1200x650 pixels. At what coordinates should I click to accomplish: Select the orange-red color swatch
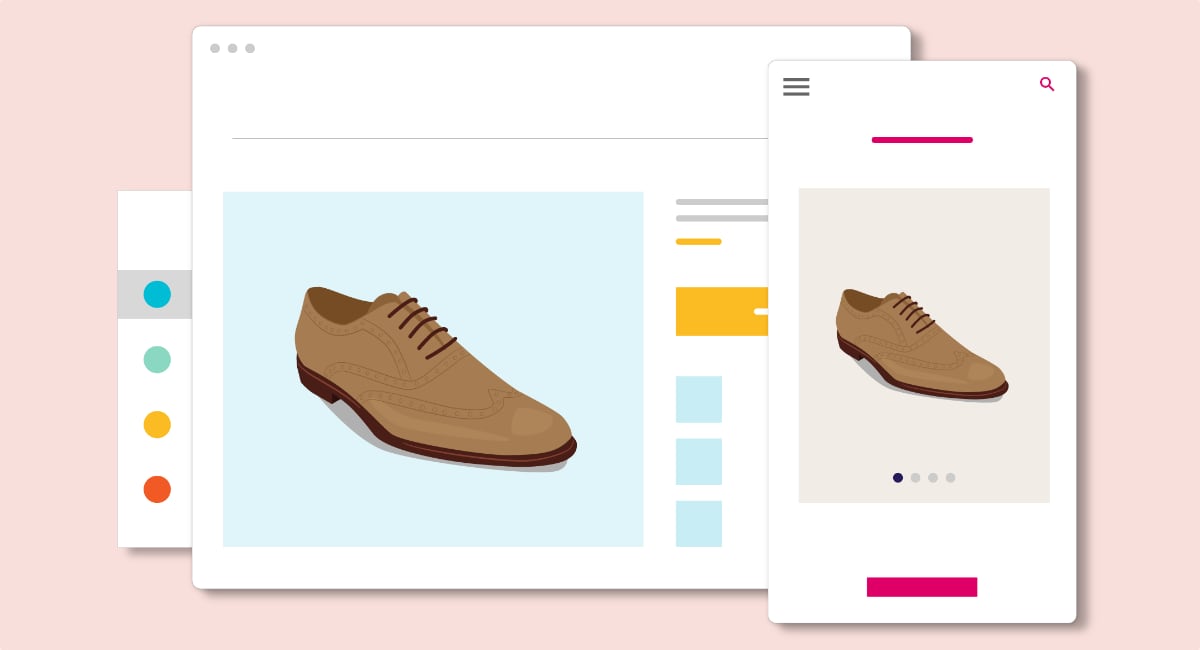157,489
